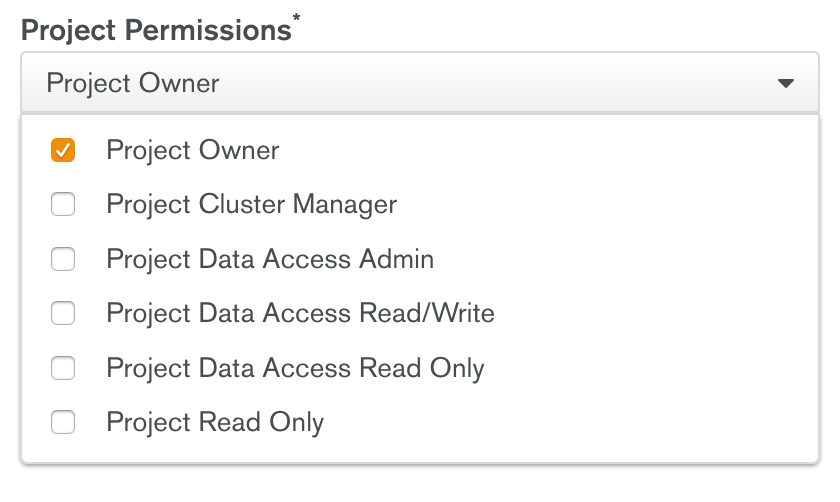Image resolution: width=840 pixels, height=502 pixels.
Task: Choose the Project Owner option label in list
Action: click(x=193, y=151)
